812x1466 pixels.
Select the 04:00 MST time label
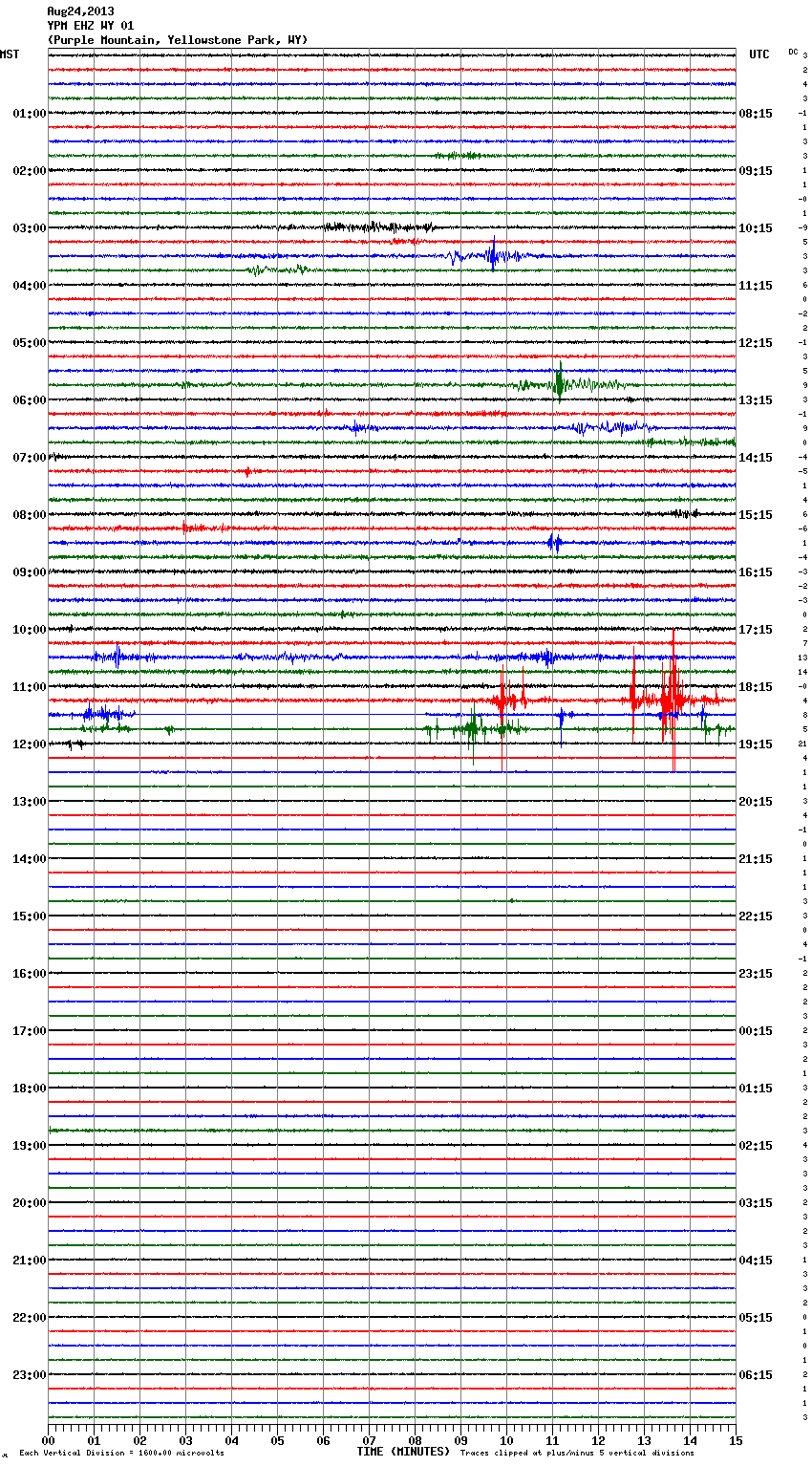coord(30,286)
